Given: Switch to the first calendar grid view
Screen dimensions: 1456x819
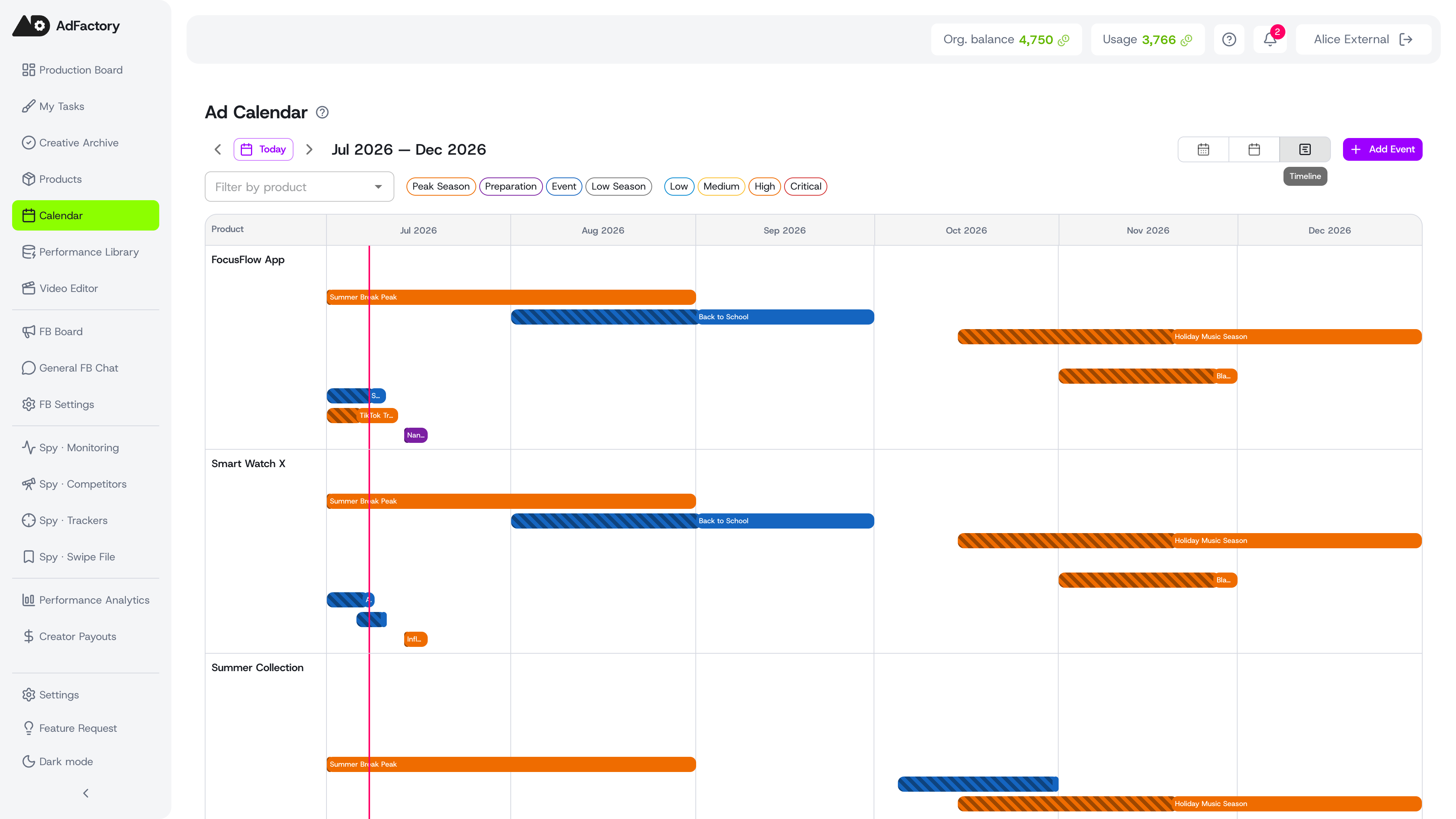Looking at the screenshot, I should [x=1203, y=149].
